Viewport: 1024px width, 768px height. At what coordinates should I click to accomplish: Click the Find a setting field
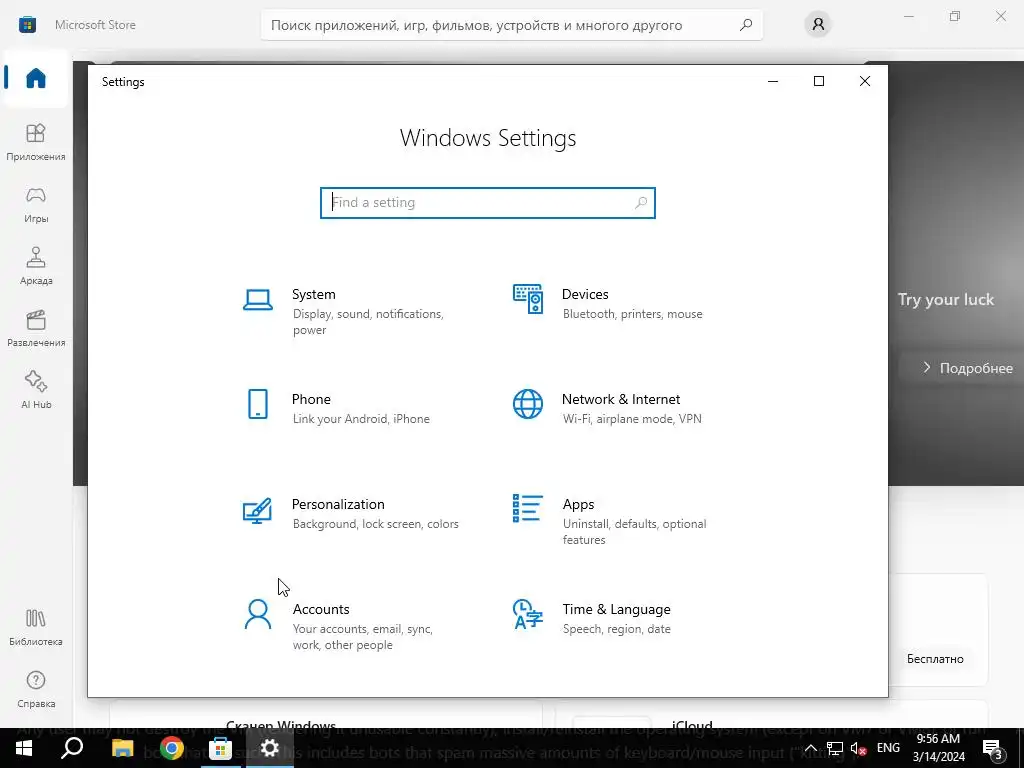click(488, 202)
